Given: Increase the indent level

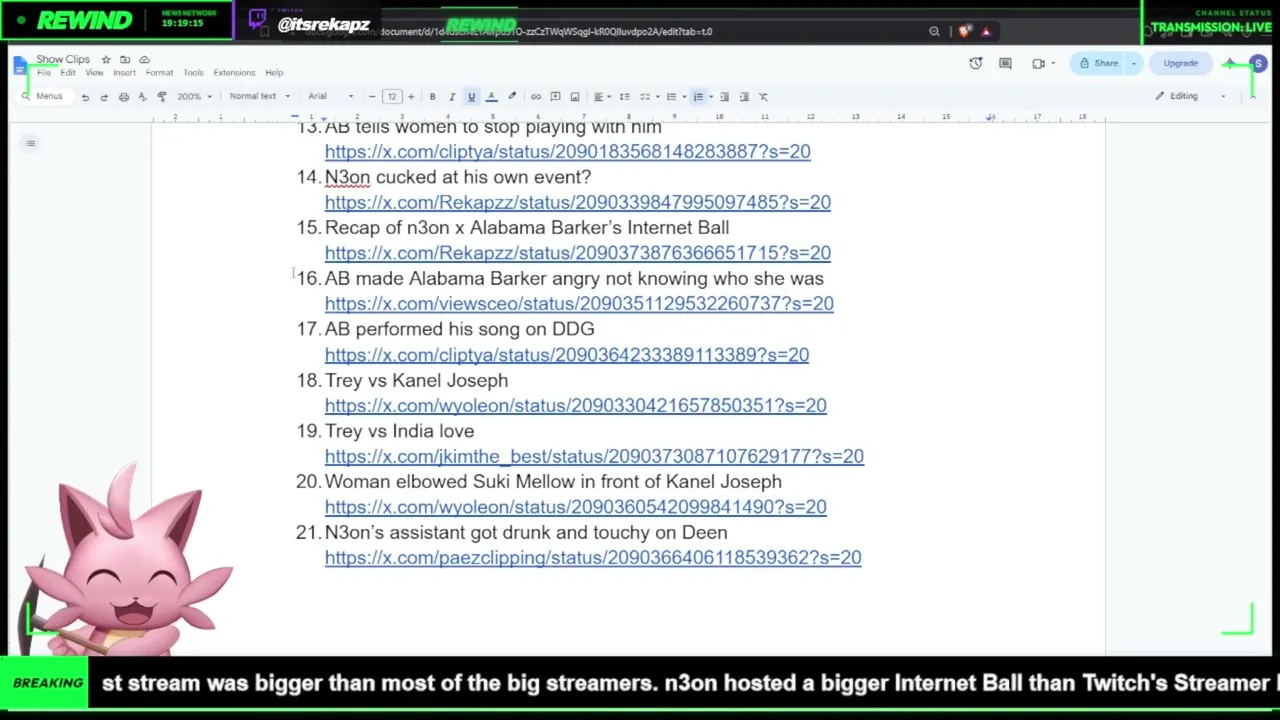Looking at the screenshot, I should pyautogui.click(x=744, y=97).
